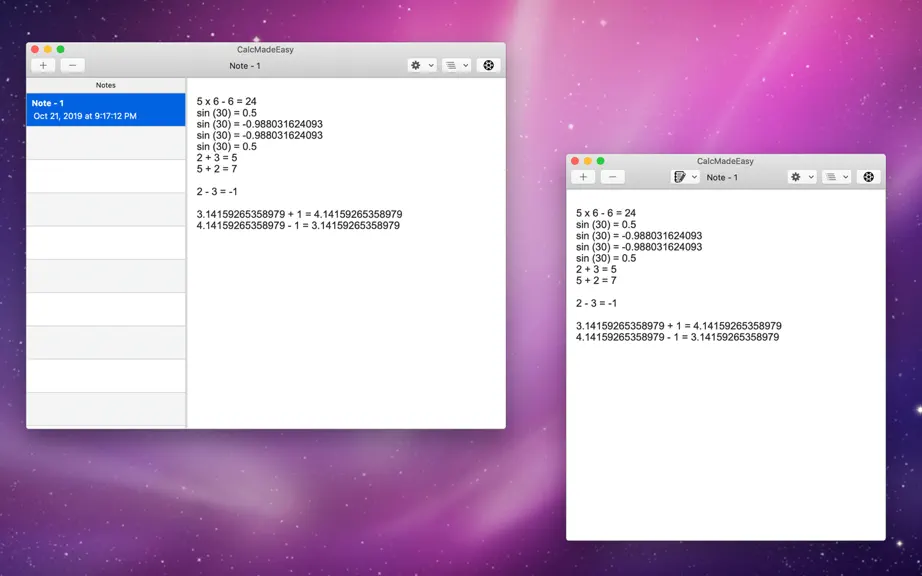Click empty text area in the compact window

click(x=726, y=441)
